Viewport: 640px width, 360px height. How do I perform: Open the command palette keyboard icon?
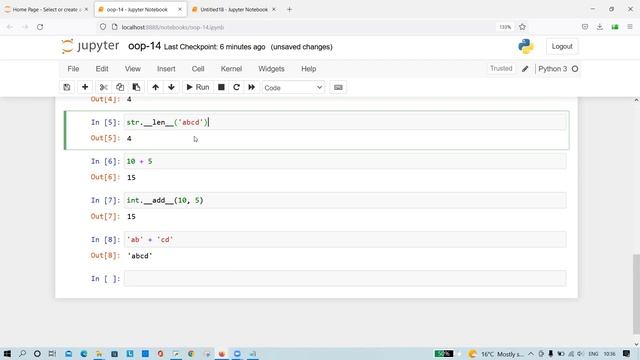338,87
